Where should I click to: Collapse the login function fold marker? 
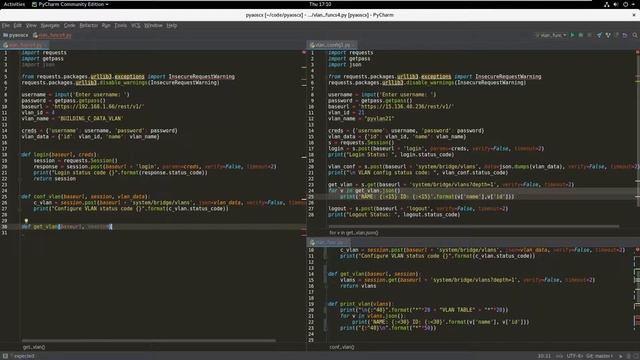(20, 155)
